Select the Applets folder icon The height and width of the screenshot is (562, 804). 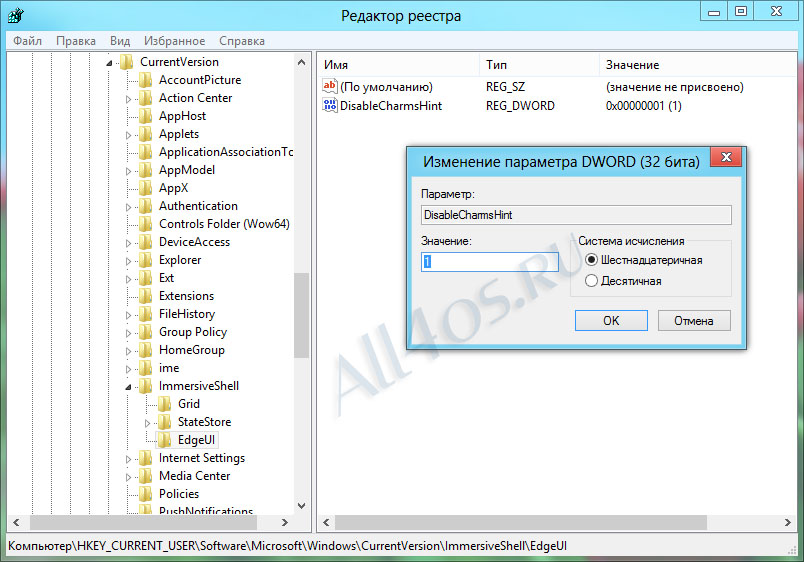click(x=146, y=134)
